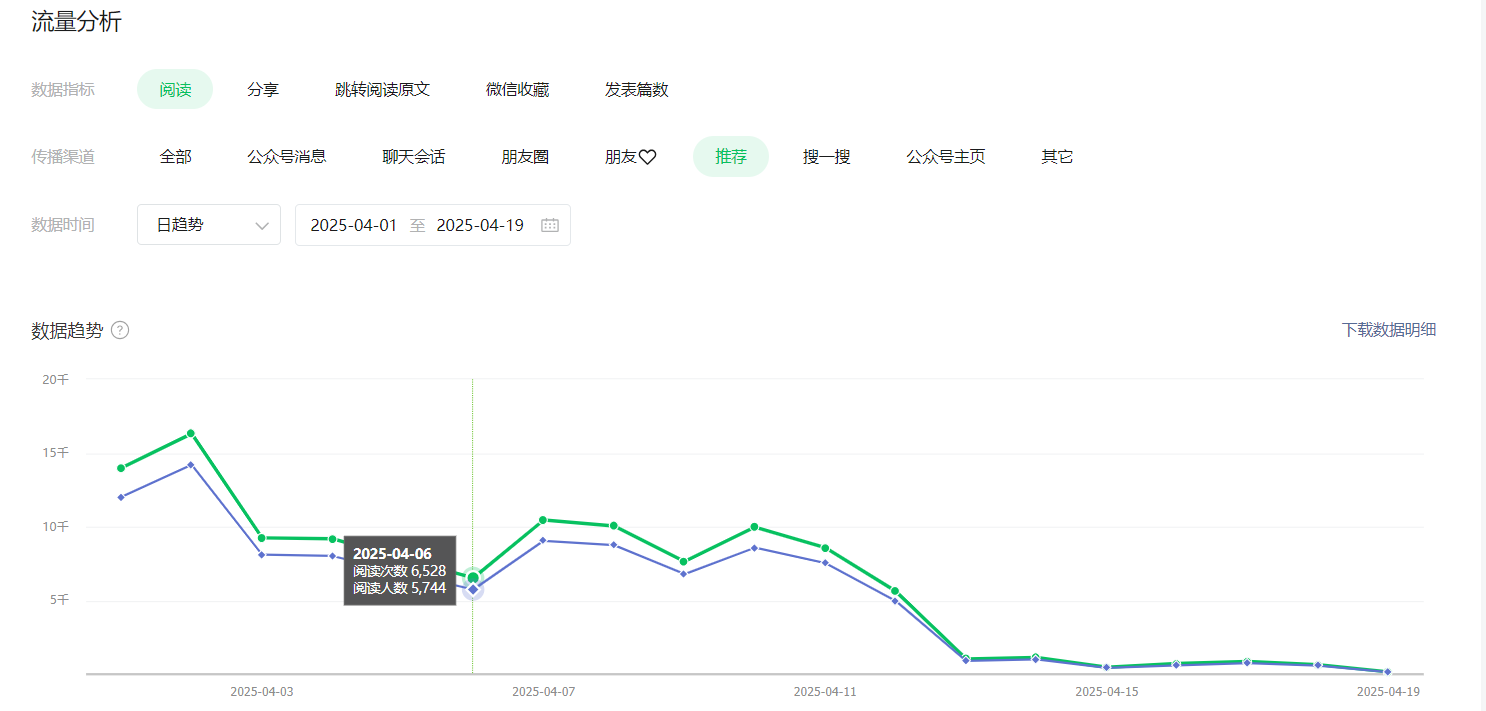Select the 微信收藏 metric
This screenshot has height=711, width=1486.
(517, 89)
